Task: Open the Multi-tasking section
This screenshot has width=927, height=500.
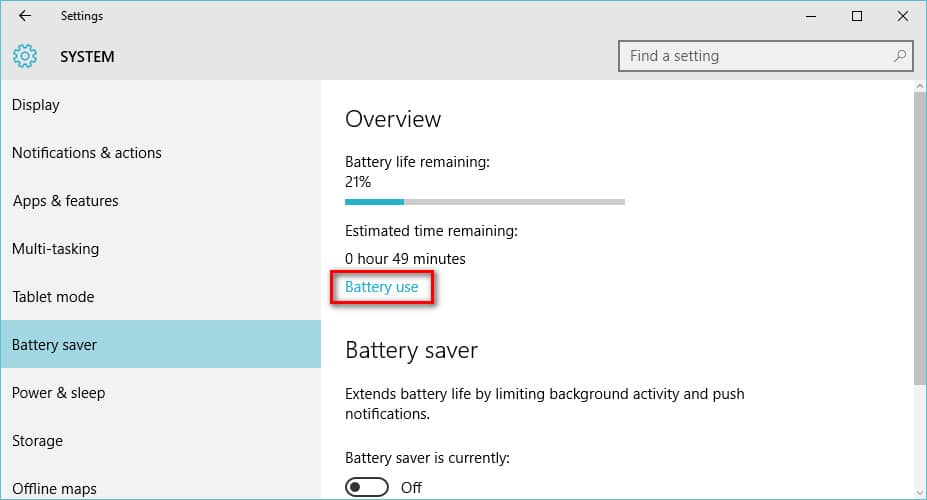Action: [x=55, y=249]
